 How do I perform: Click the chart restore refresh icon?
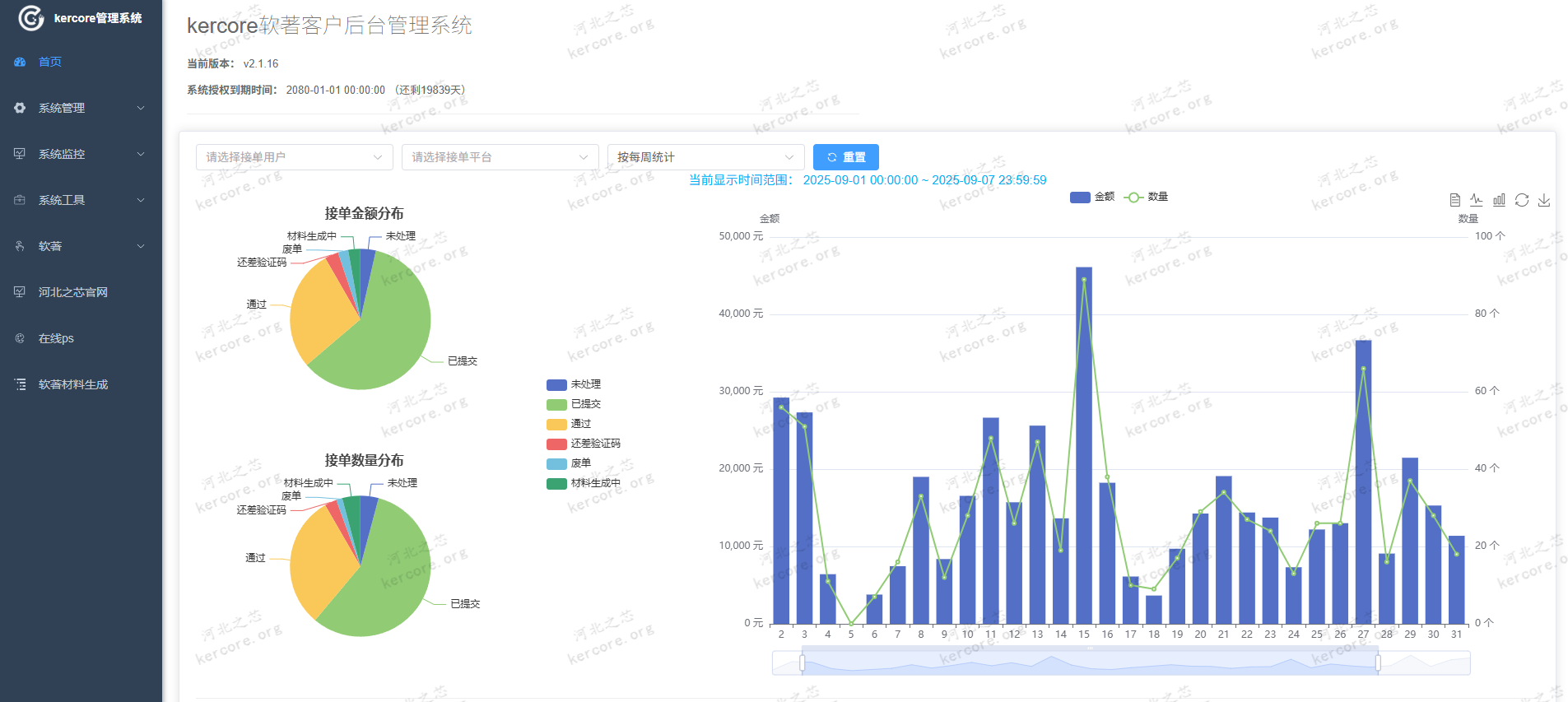coord(1522,200)
